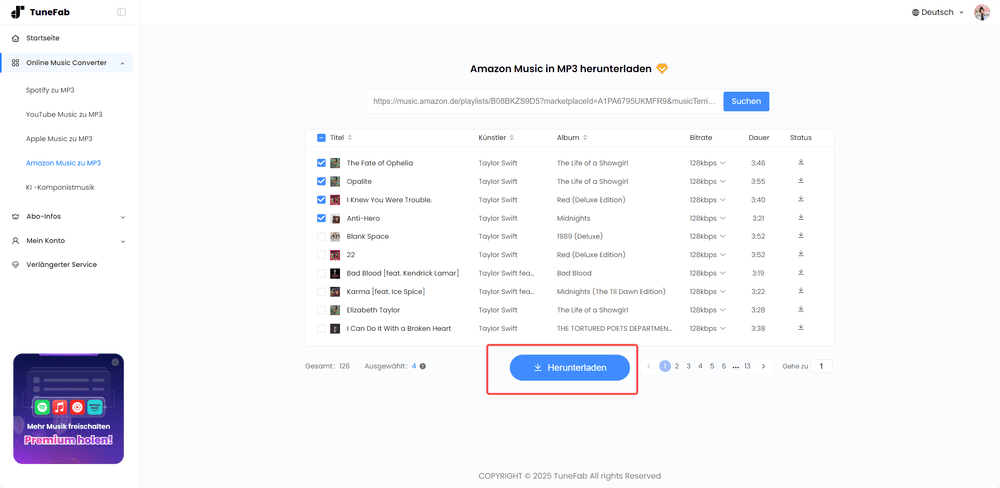Screen dimensions: 1000x488
Task: Sort by Titel column arrows
Action: click(349, 138)
